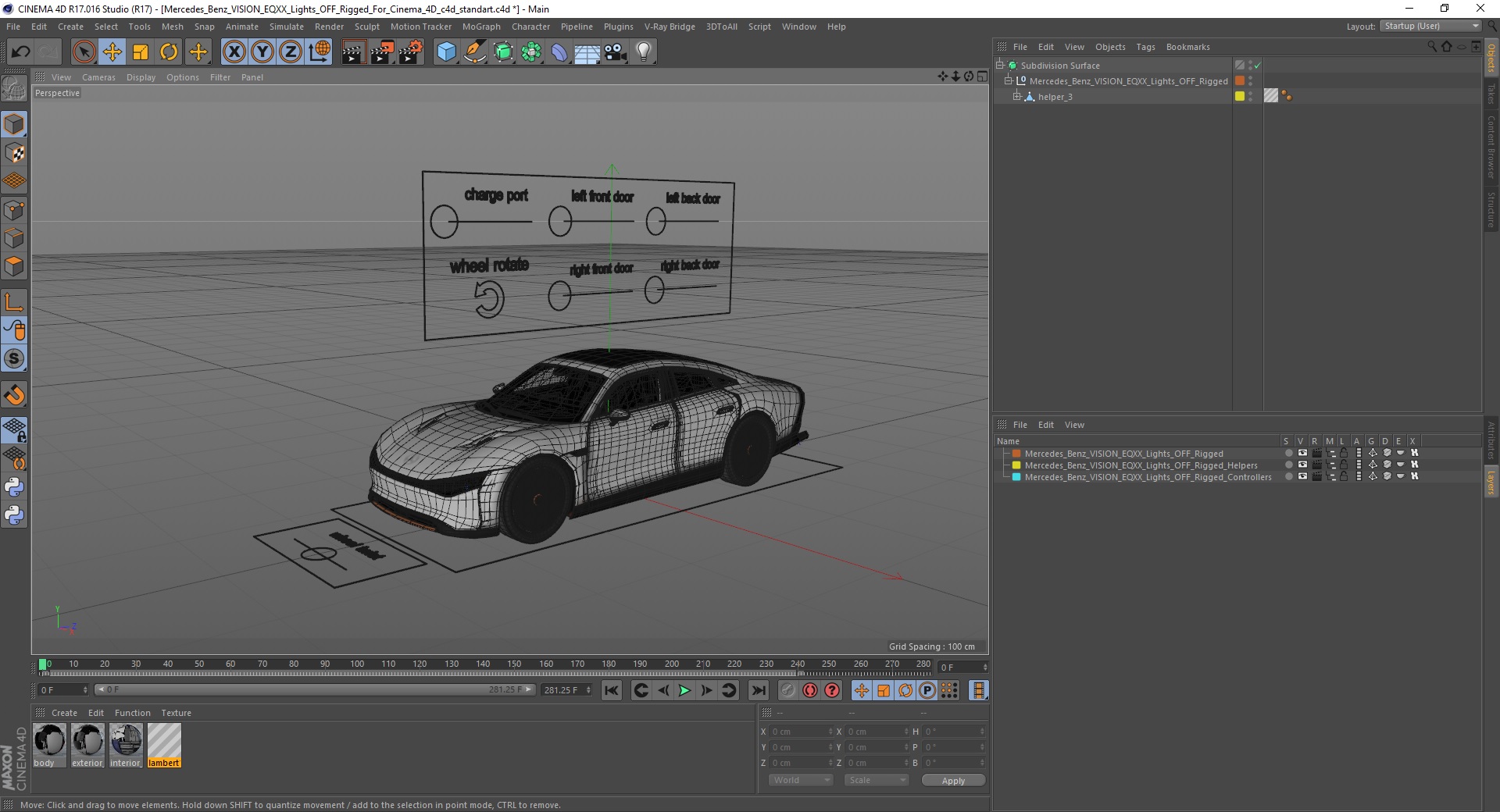The width and height of the screenshot is (1500, 812).
Task: Open the Character menu
Action: (530, 27)
